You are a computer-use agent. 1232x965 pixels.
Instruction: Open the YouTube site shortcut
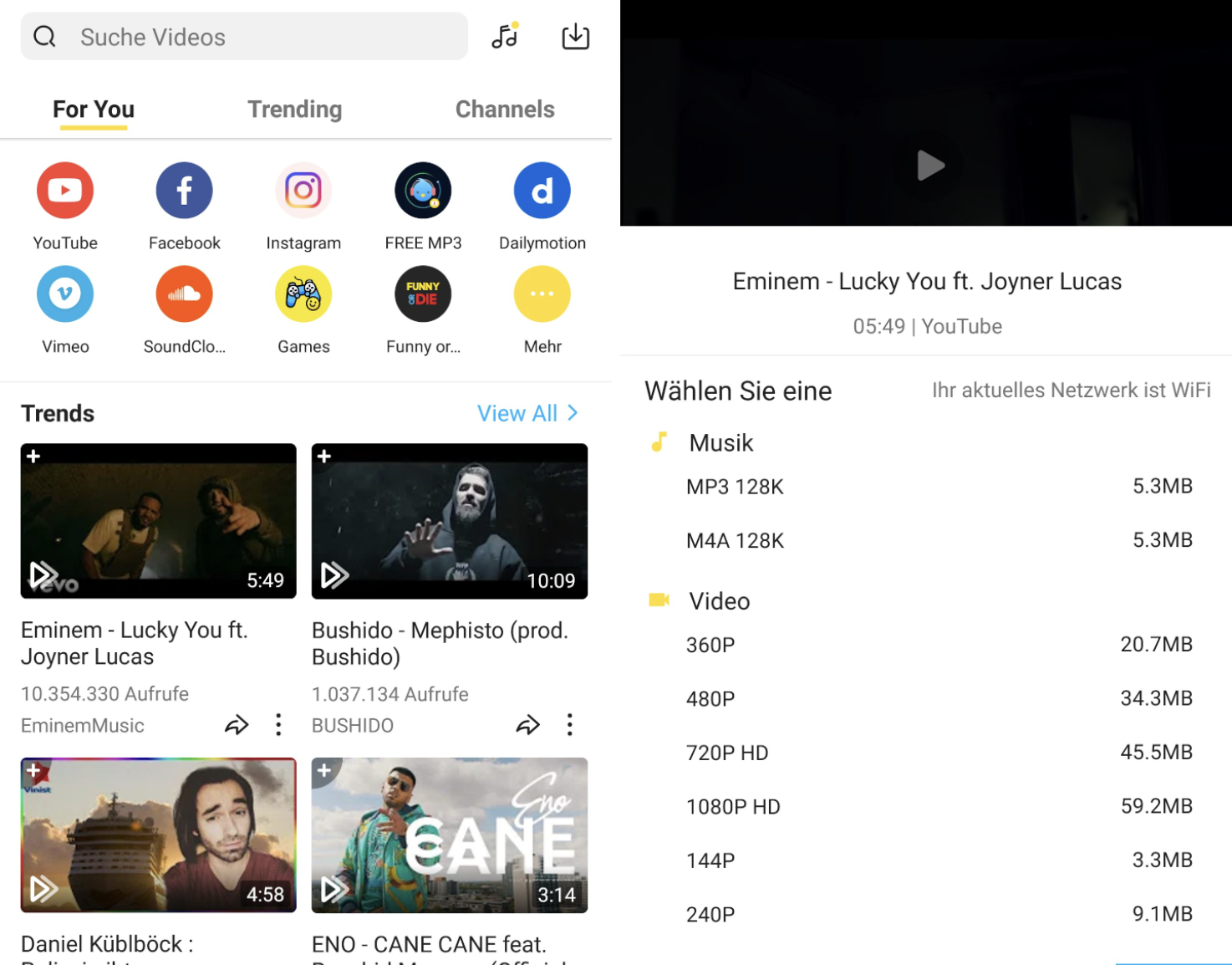[65, 191]
